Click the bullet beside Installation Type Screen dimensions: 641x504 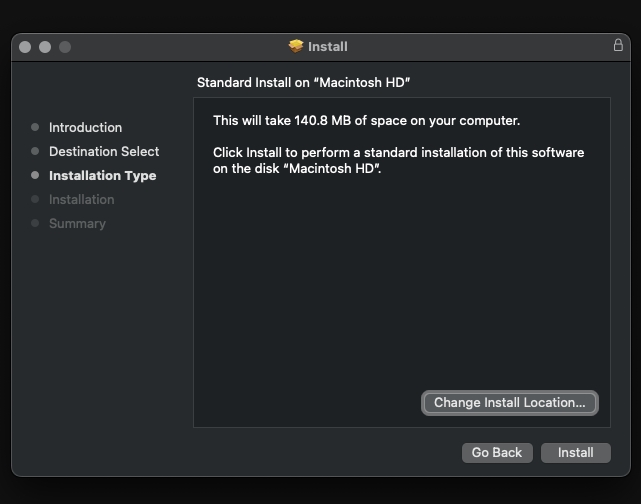coord(35,175)
